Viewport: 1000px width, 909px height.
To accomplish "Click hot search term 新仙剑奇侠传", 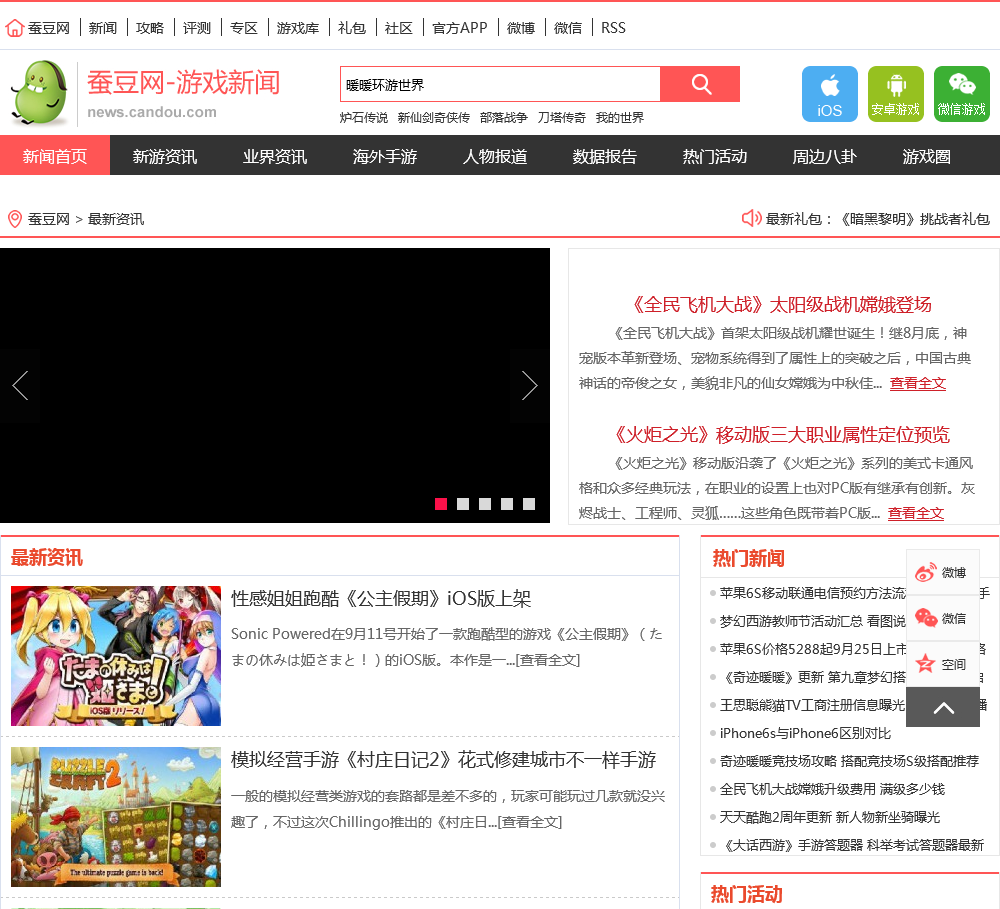I will pyautogui.click(x=434, y=117).
